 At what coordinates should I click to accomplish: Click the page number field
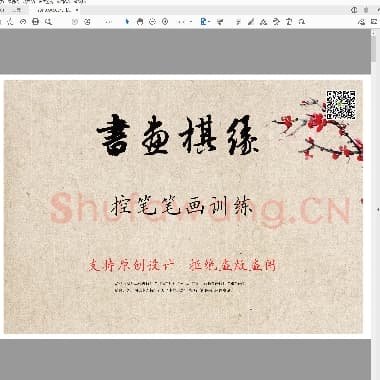[108, 22]
